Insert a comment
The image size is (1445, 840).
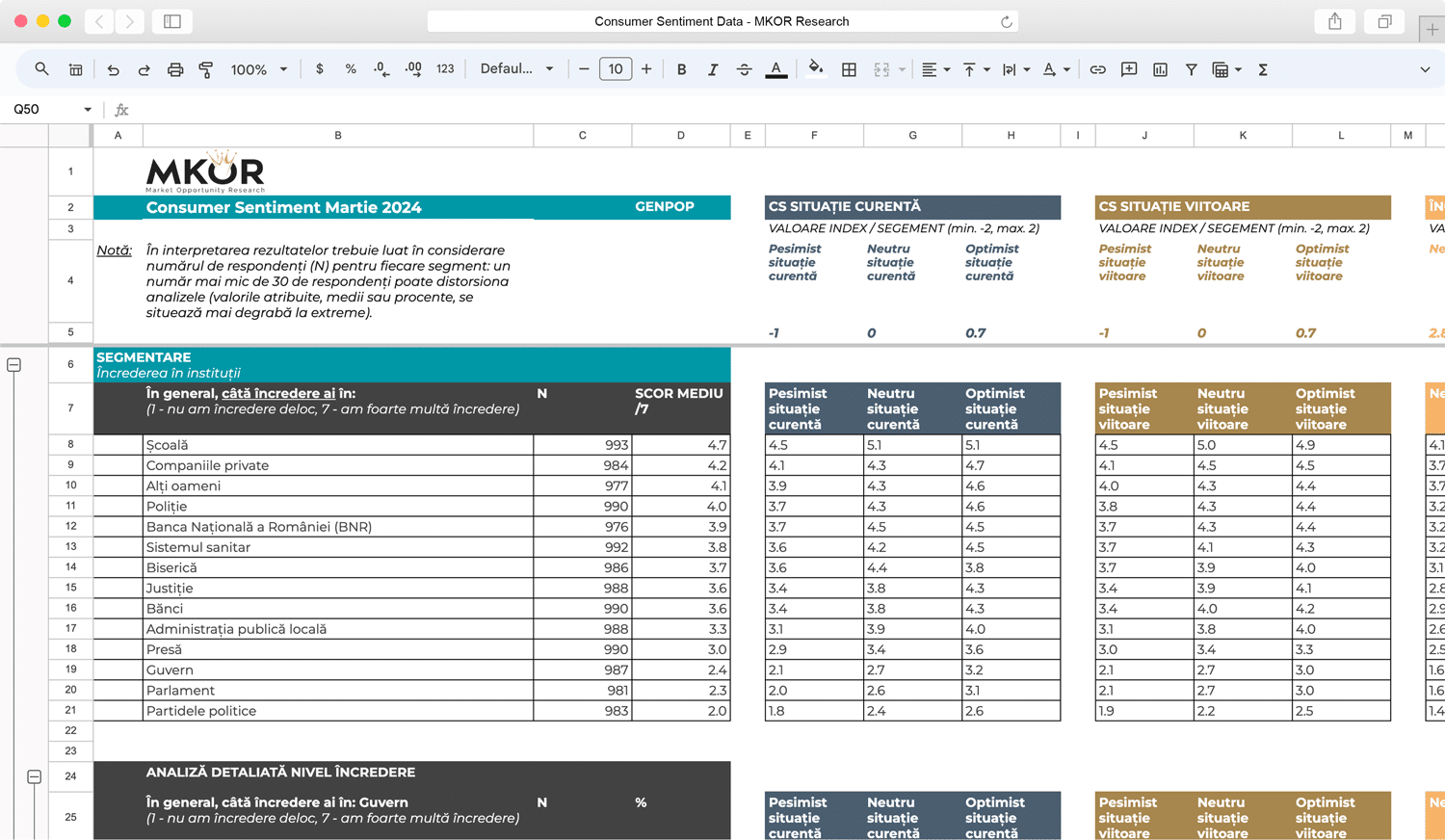tap(1129, 69)
